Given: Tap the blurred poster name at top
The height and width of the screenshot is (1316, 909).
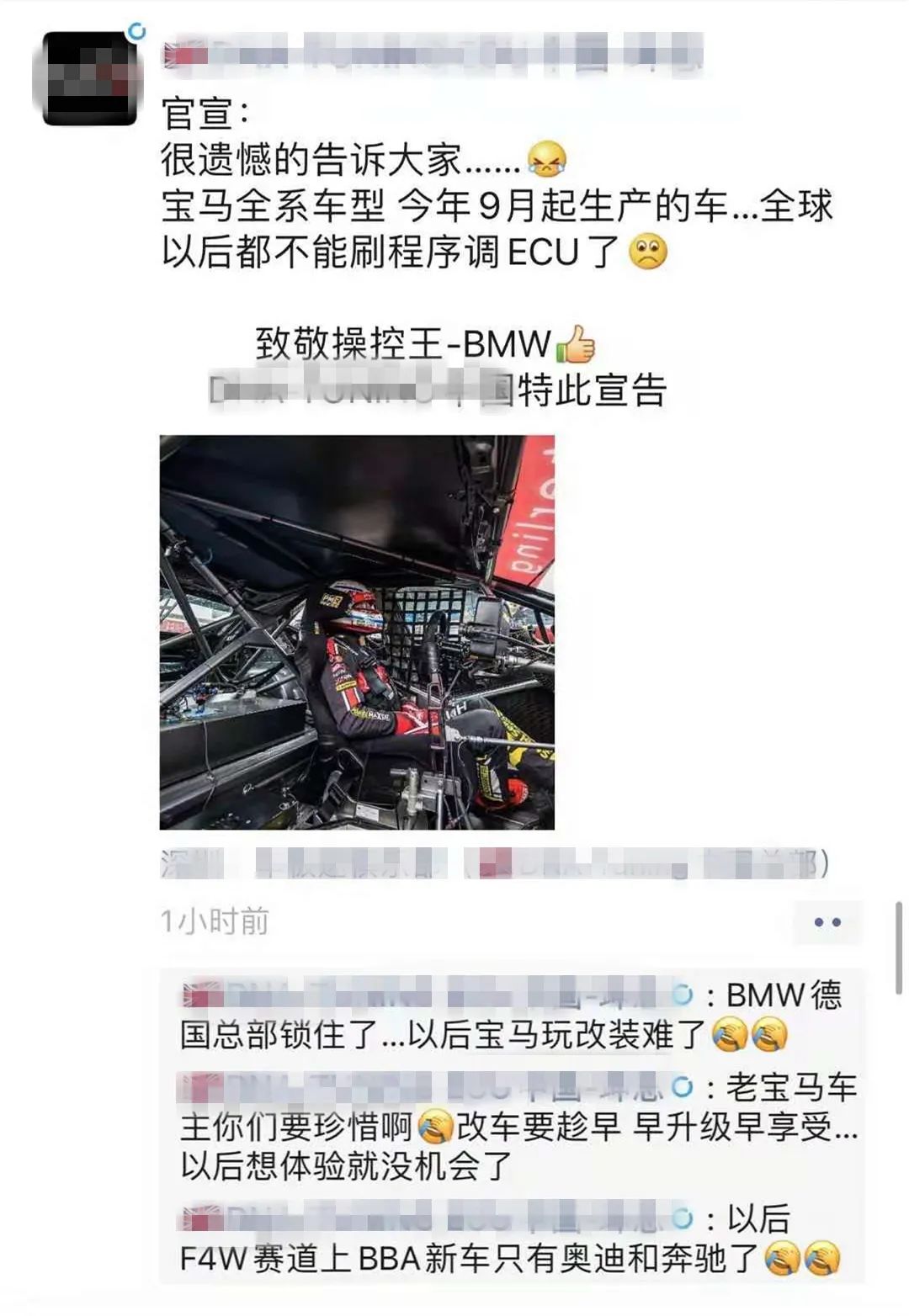Looking at the screenshot, I should (x=433, y=53).
